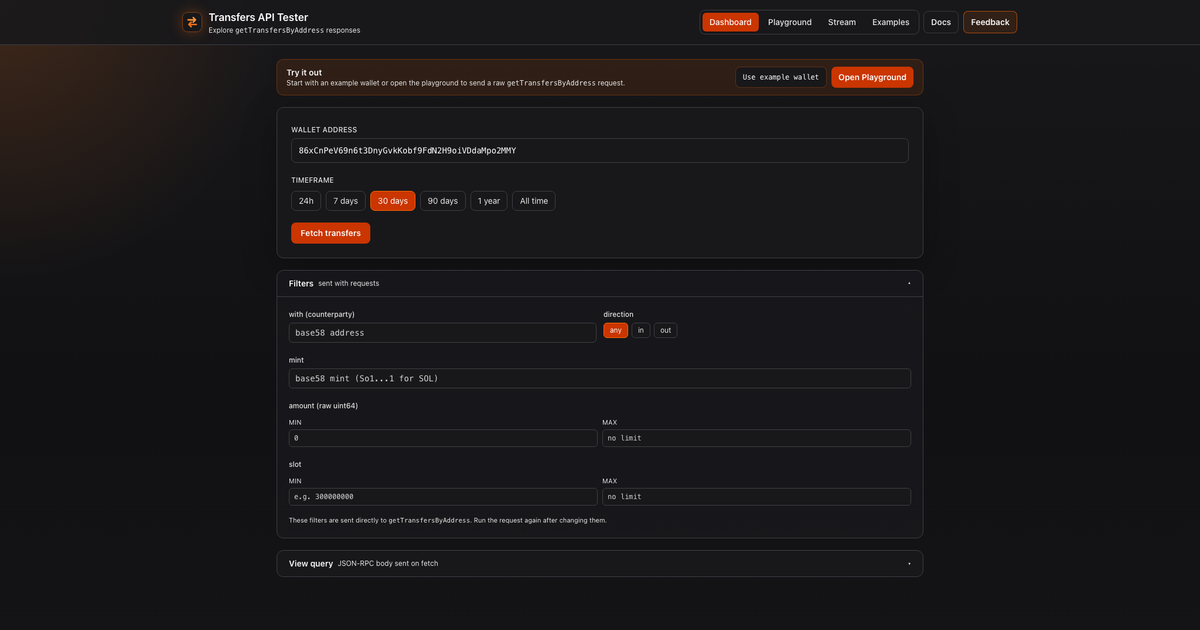1200x630 pixels.
Task: Open the Dashboard tab
Action: coord(730,22)
